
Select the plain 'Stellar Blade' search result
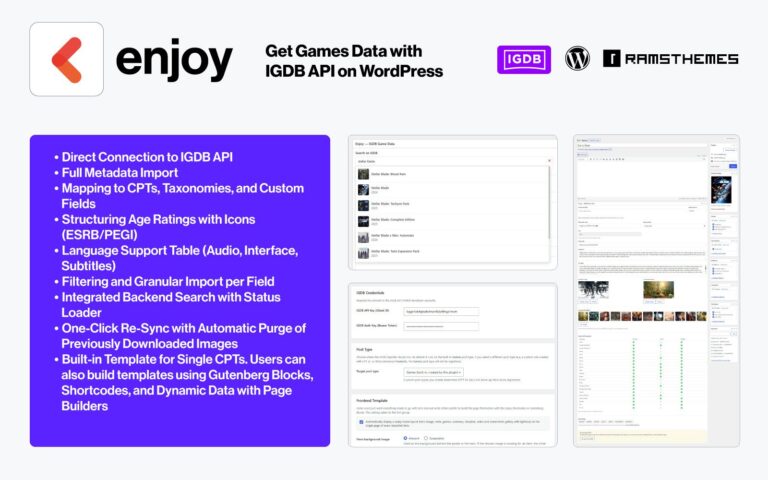(x=453, y=190)
